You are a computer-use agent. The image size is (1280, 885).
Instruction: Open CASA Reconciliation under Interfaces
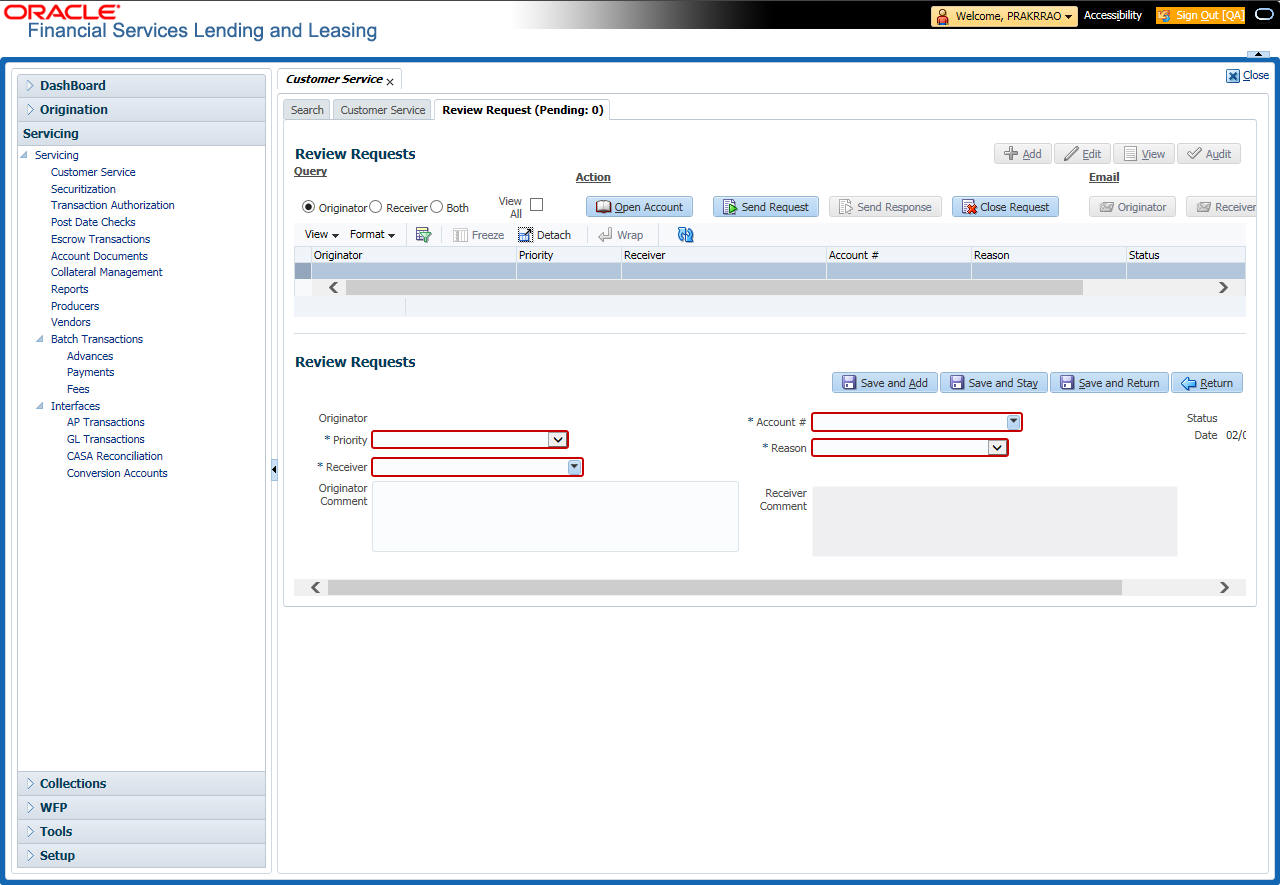[x=115, y=456]
